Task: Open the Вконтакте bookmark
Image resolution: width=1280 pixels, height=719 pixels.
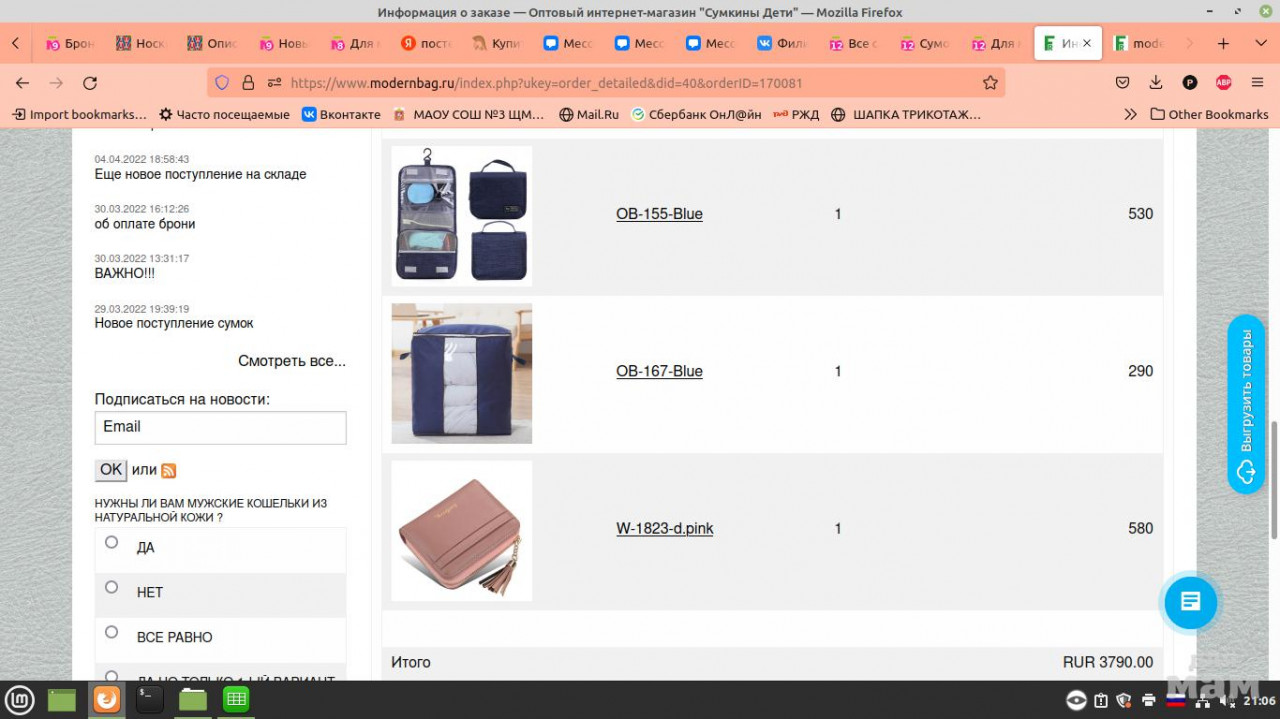Action: [341, 114]
